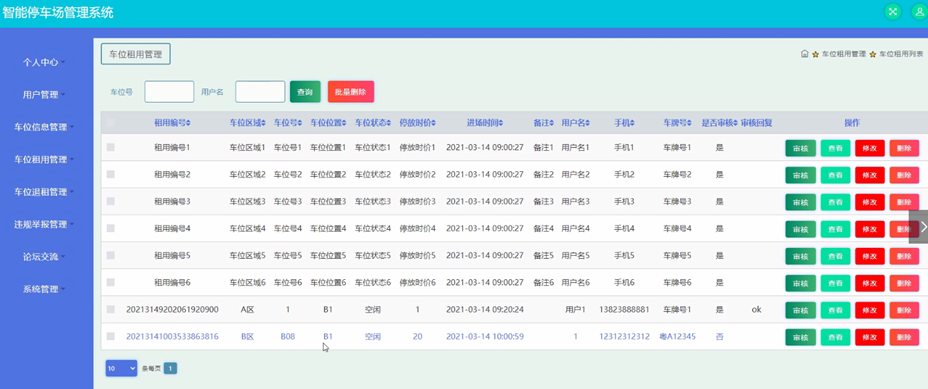928x389 pixels.
Task: Sort by 手机 column header
Action: coord(624,123)
